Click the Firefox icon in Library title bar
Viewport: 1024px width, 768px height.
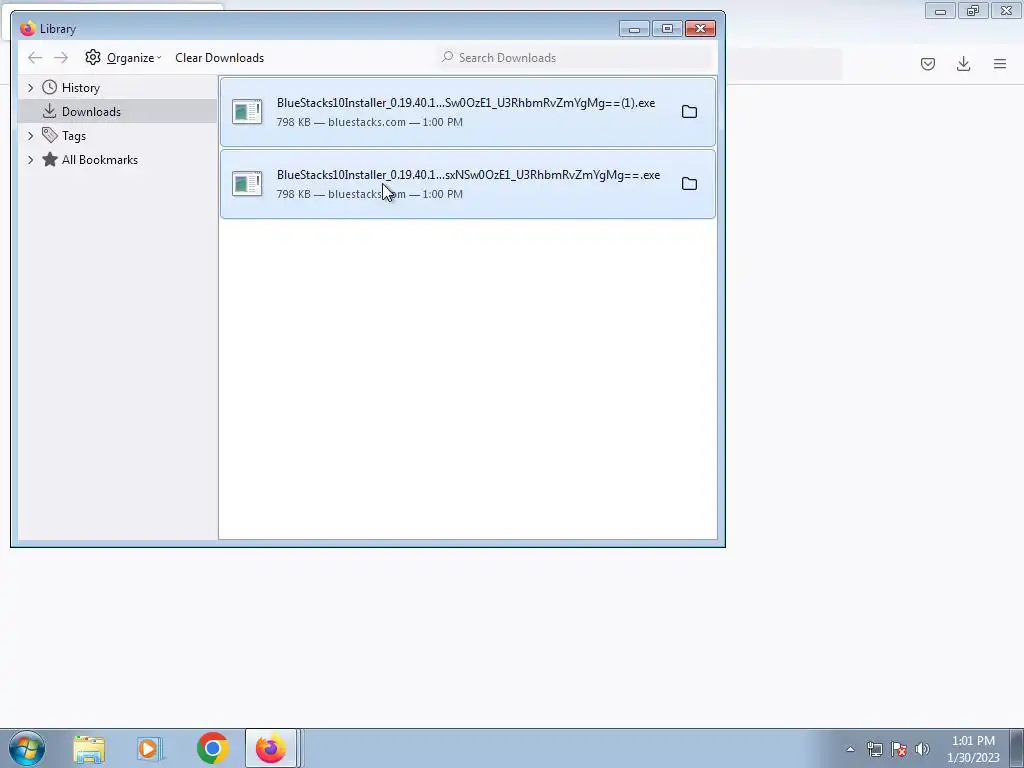pyautogui.click(x=27, y=29)
